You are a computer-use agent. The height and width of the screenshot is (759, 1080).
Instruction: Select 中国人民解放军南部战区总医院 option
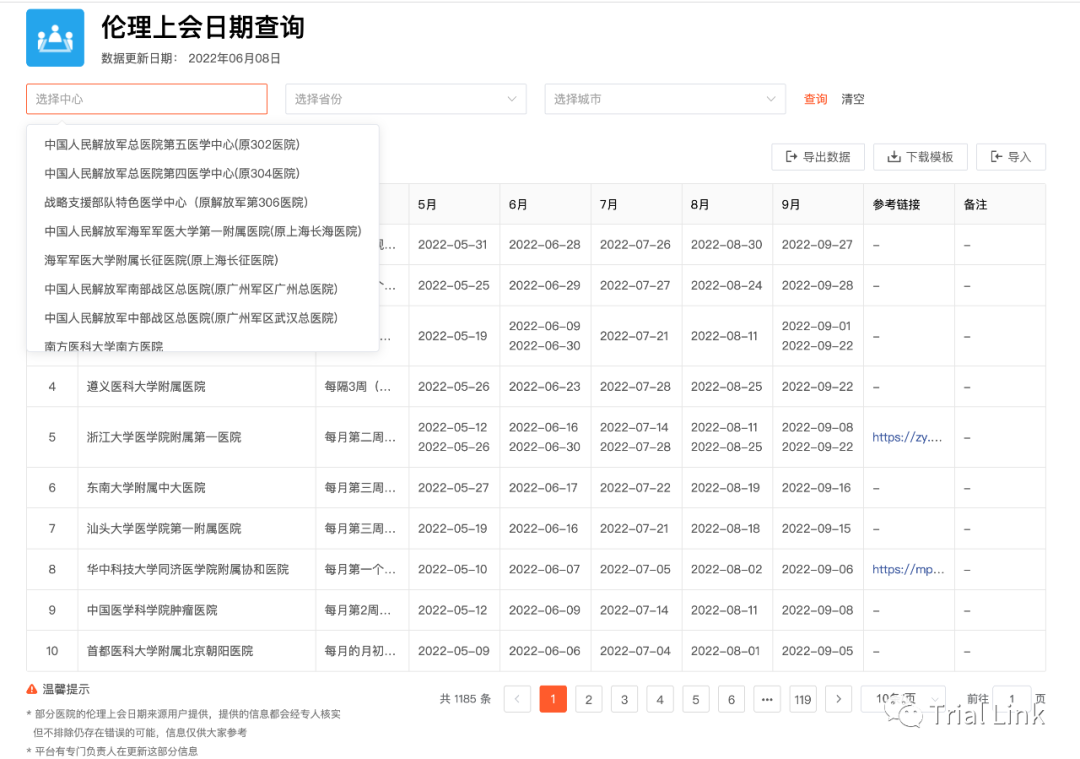click(x=202, y=289)
